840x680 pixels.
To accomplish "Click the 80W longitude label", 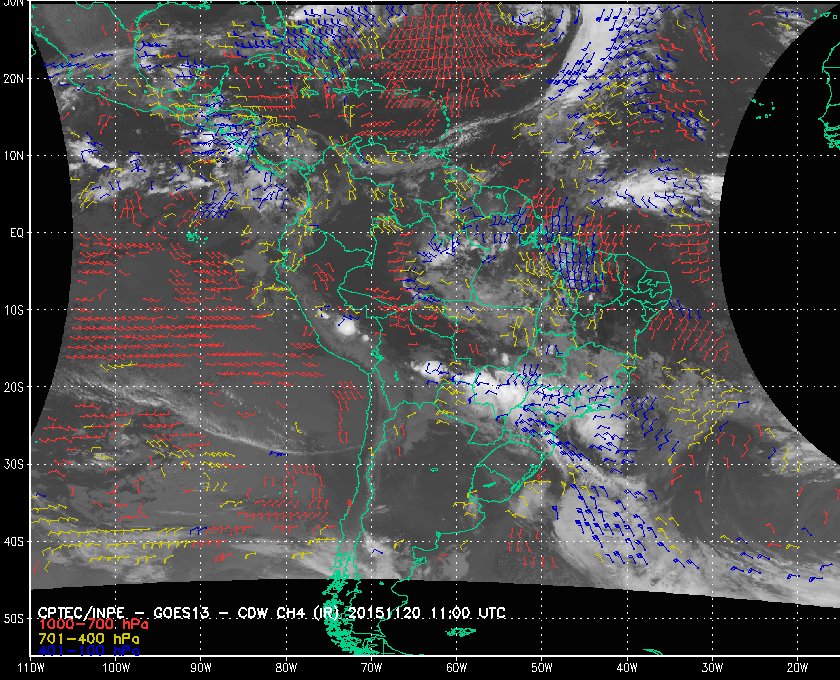I will 286,668.
